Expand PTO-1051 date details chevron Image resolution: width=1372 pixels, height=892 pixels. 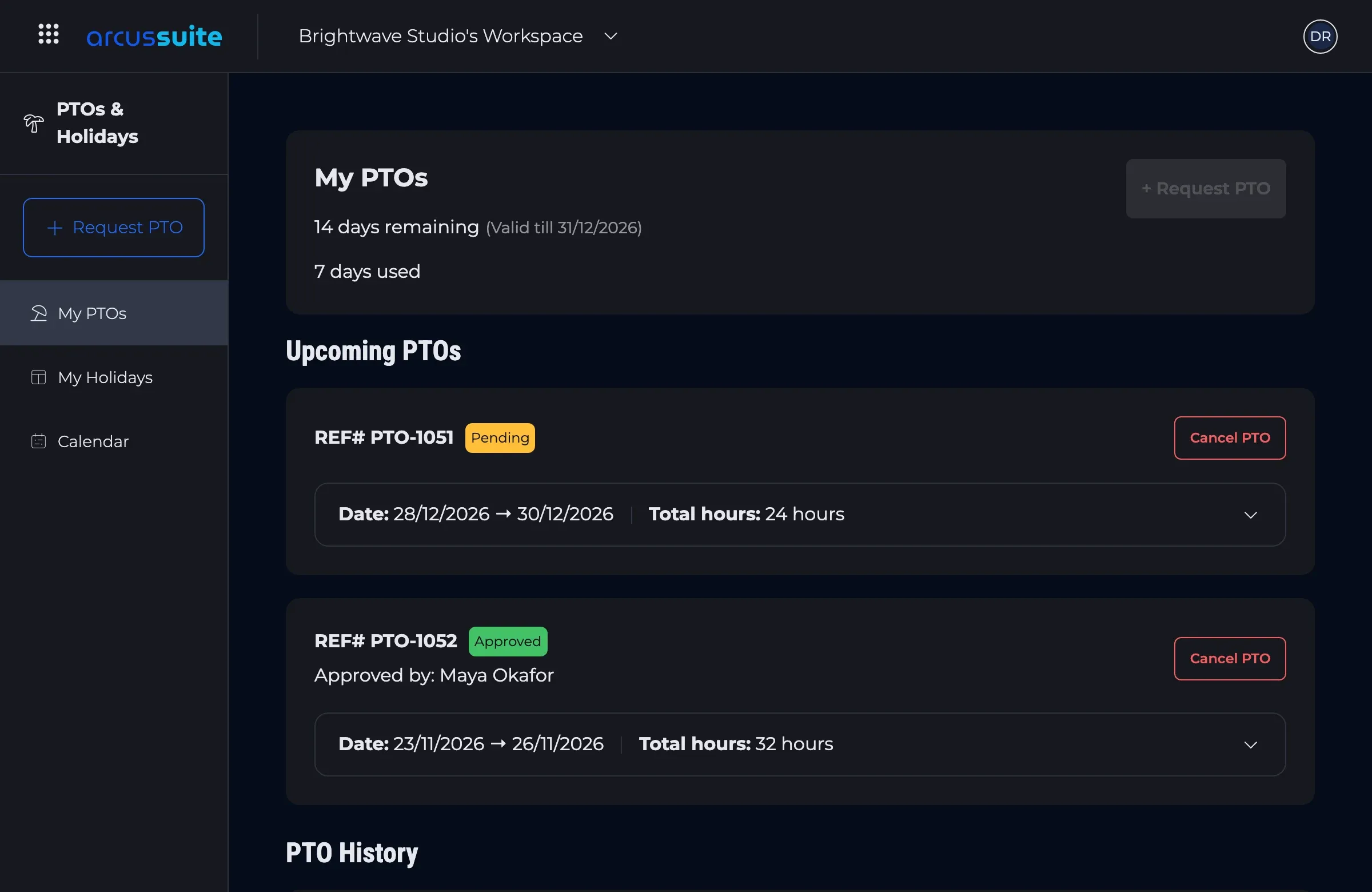(x=1250, y=515)
